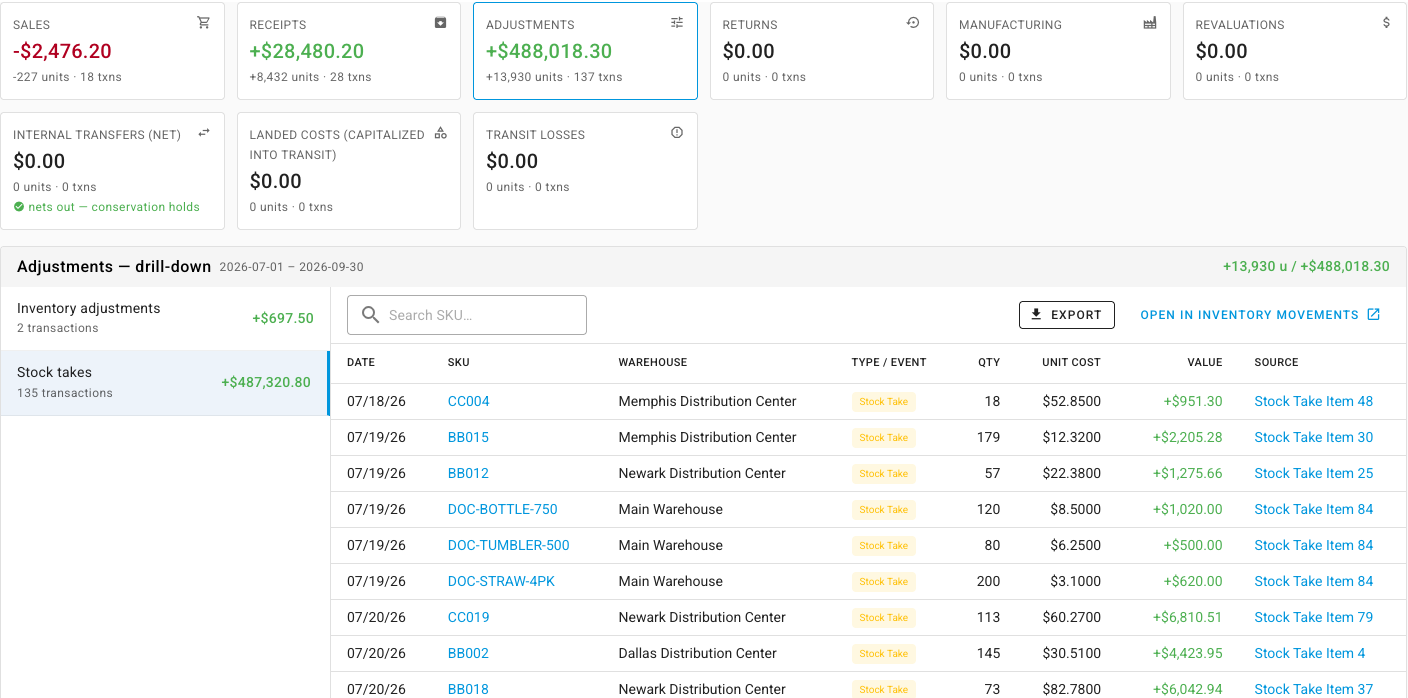Image resolution: width=1408 pixels, height=698 pixels.
Task: Open the Sales summary card
Action: pyautogui.click(x=112, y=51)
